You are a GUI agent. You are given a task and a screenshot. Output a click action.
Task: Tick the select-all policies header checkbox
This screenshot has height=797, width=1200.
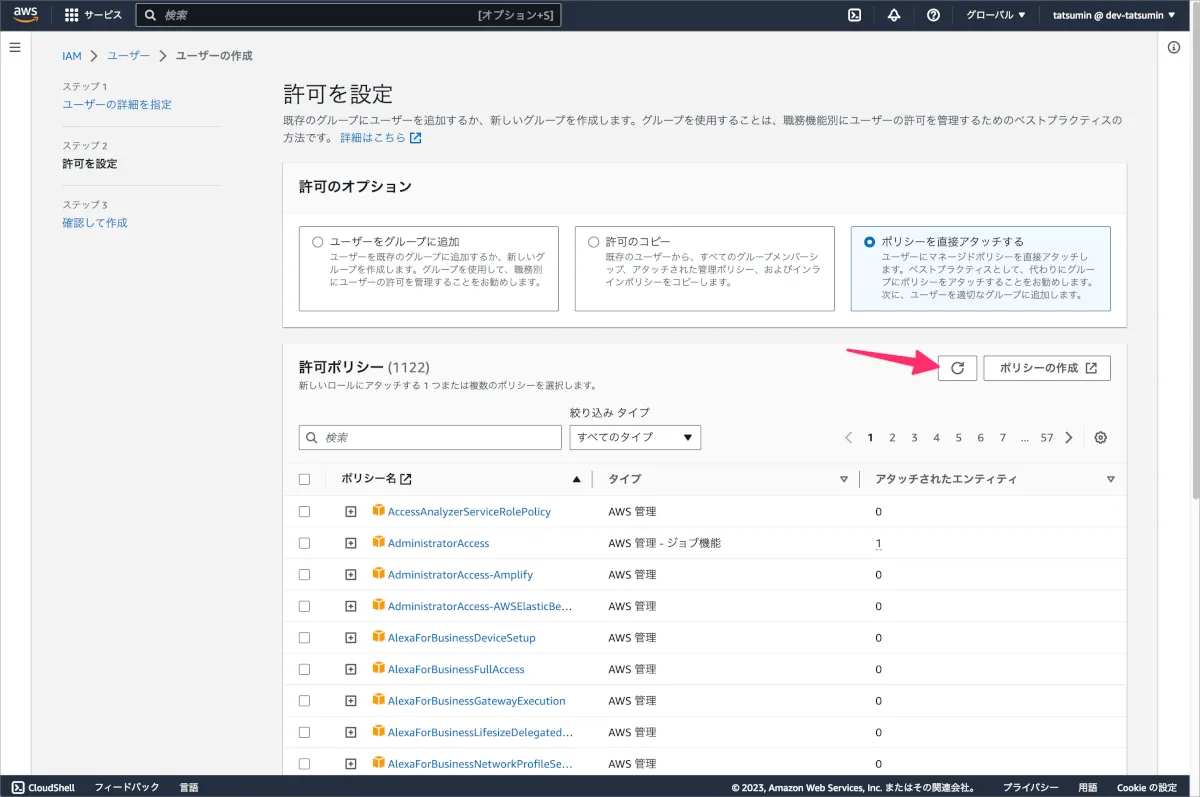[x=305, y=479]
